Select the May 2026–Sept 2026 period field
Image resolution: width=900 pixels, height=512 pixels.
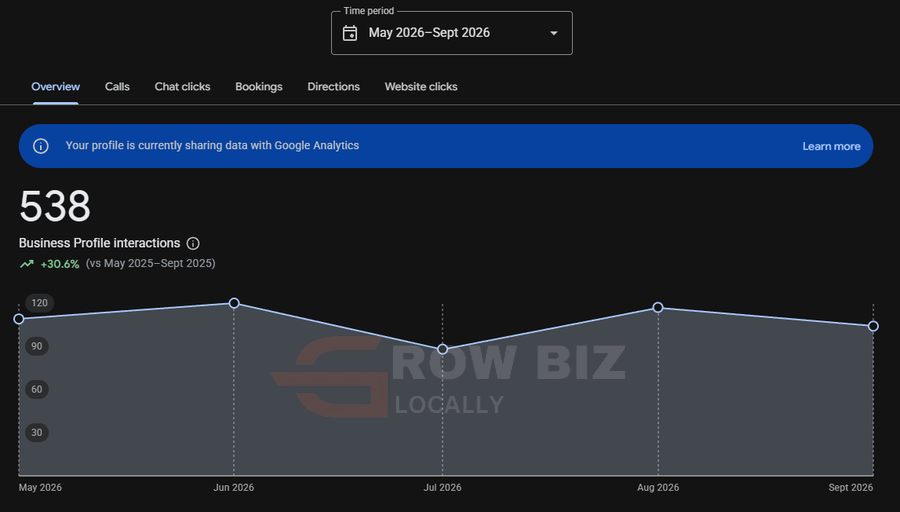pyautogui.click(x=452, y=33)
